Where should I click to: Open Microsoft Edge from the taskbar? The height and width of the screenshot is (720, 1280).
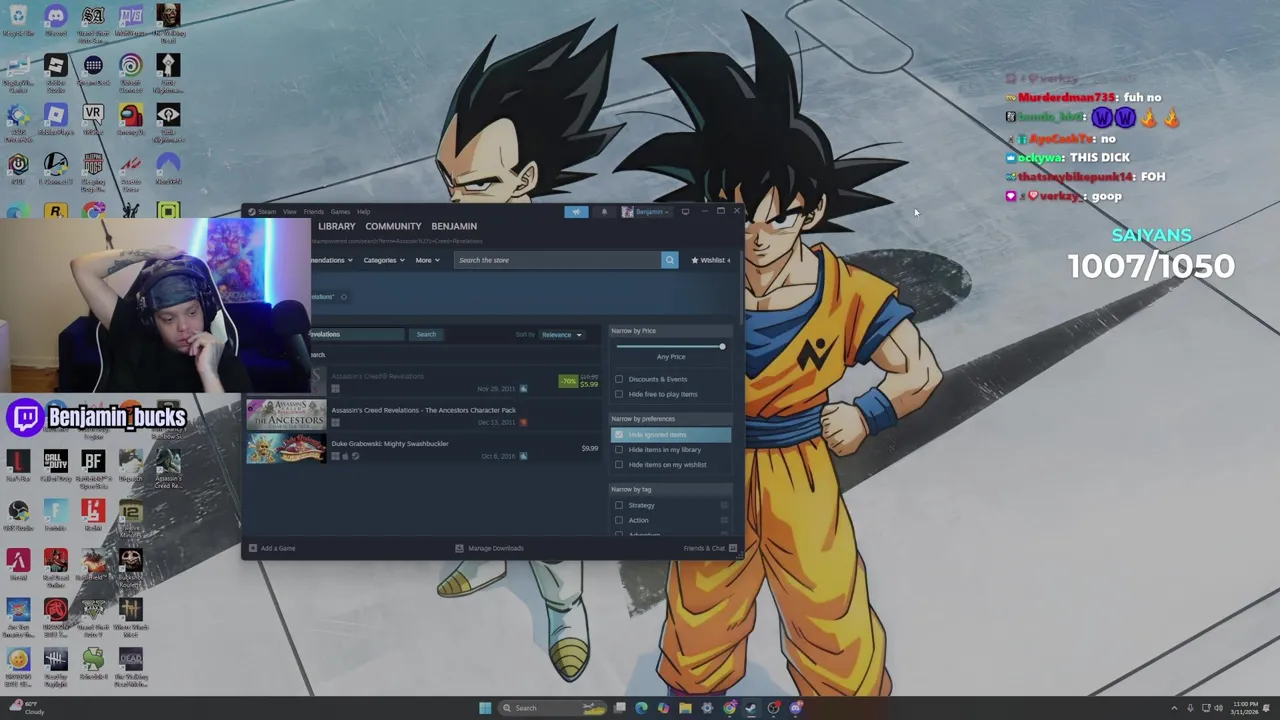click(x=641, y=708)
